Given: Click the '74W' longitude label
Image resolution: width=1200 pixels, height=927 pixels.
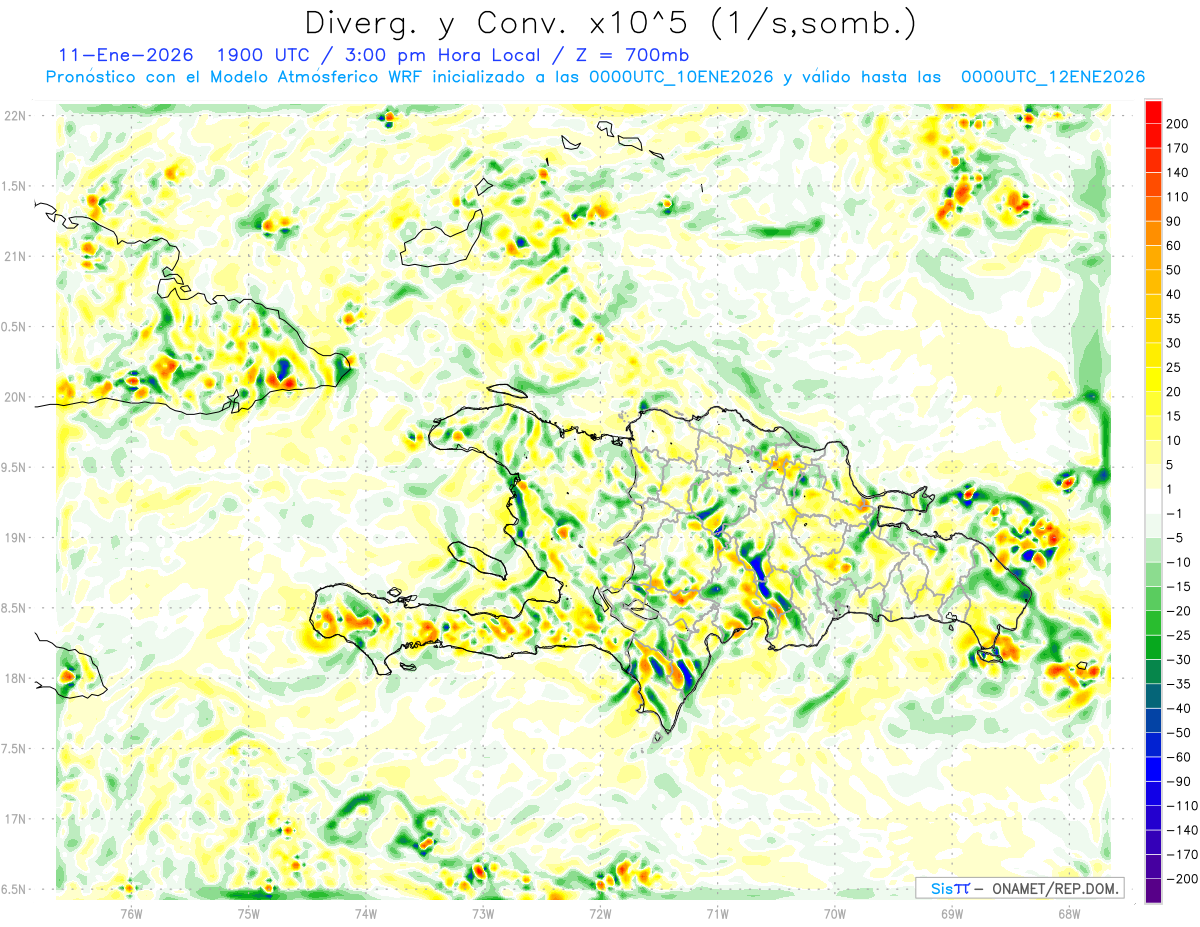Looking at the screenshot, I should tap(365, 913).
